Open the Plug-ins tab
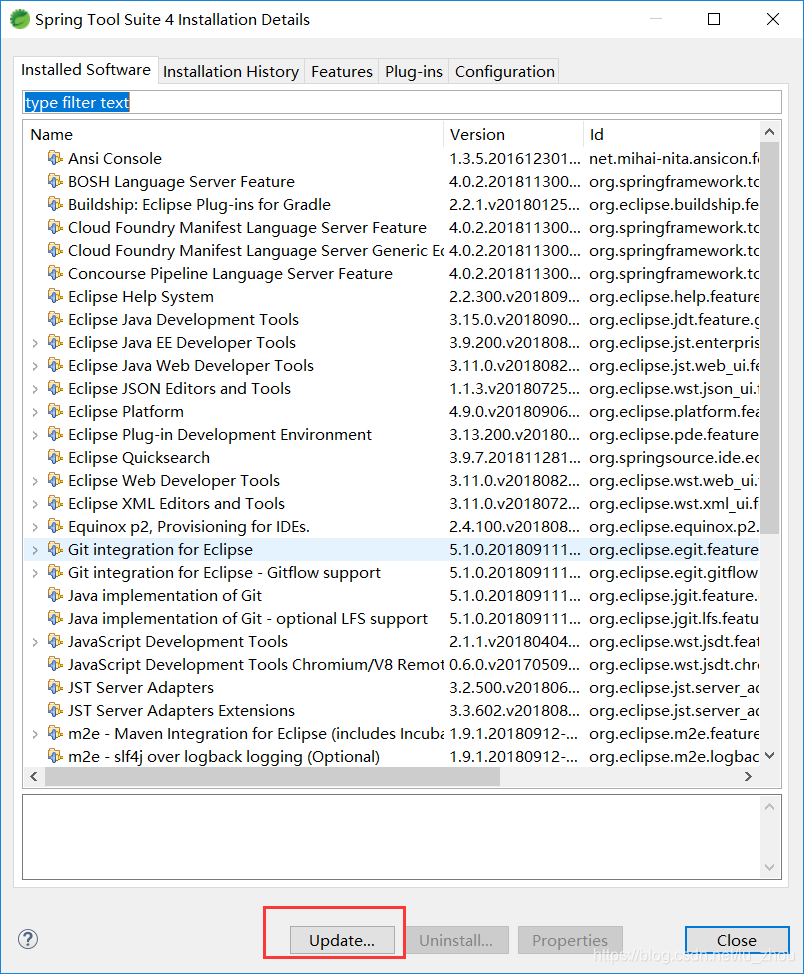 [414, 71]
